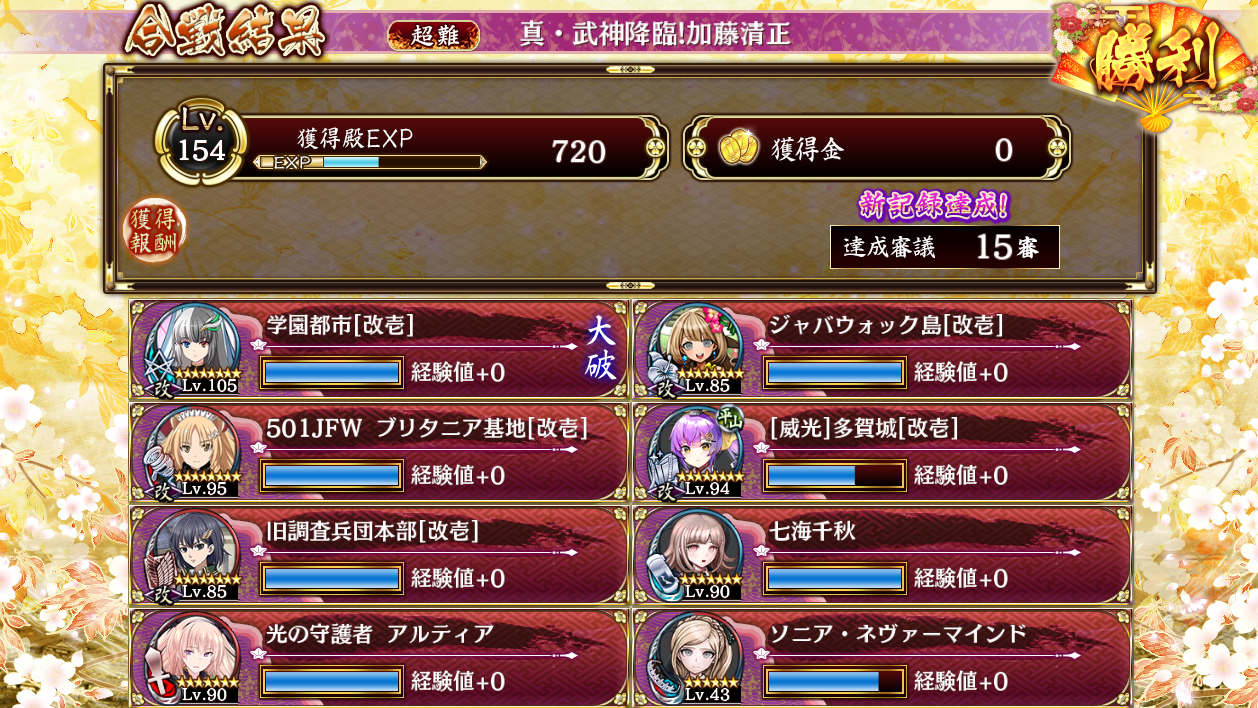Click the [威光]多賀城 experience bar
Screen dimensions: 1258x708
coord(835,475)
